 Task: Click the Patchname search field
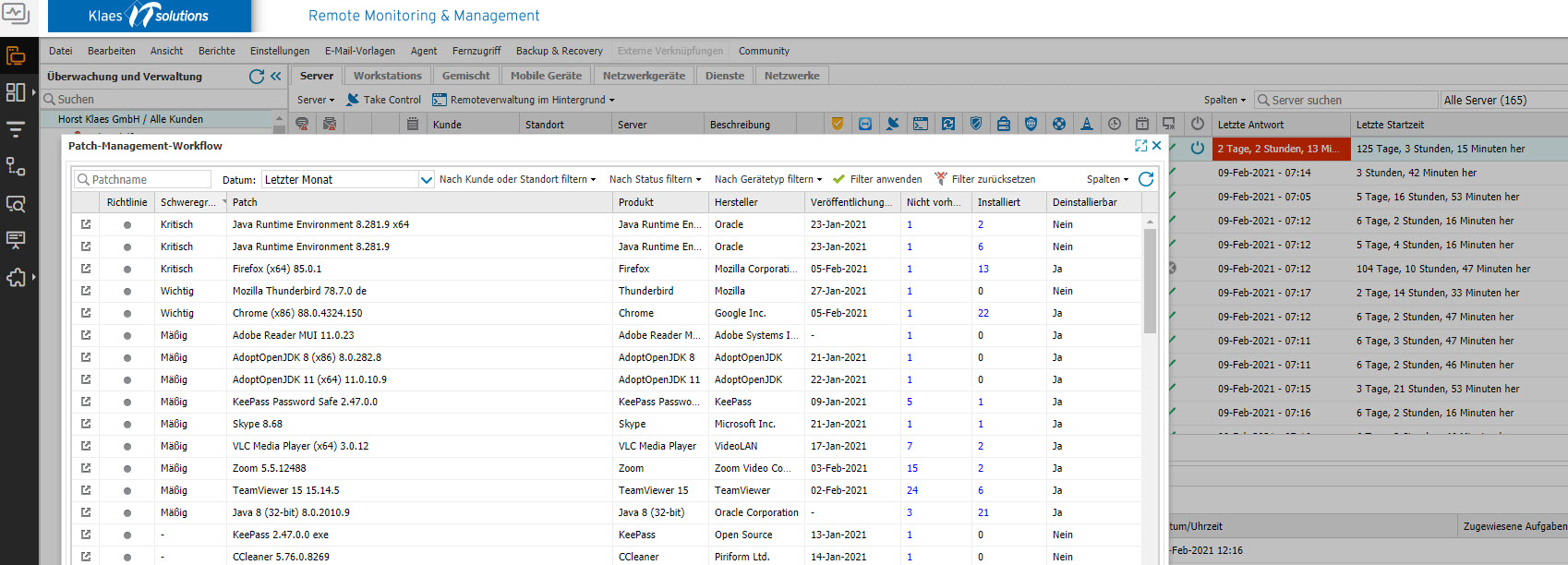pyautogui.click(x=143, y=179)
